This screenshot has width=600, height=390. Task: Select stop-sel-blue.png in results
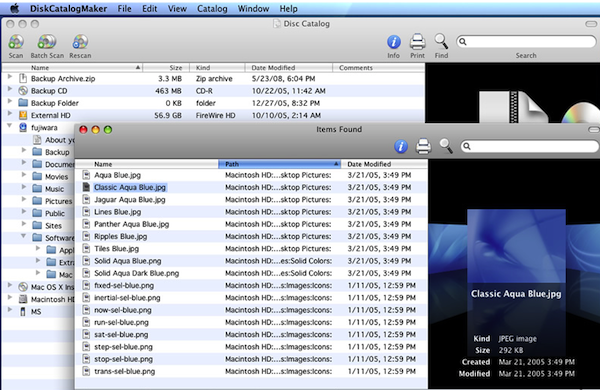[123, 359]
